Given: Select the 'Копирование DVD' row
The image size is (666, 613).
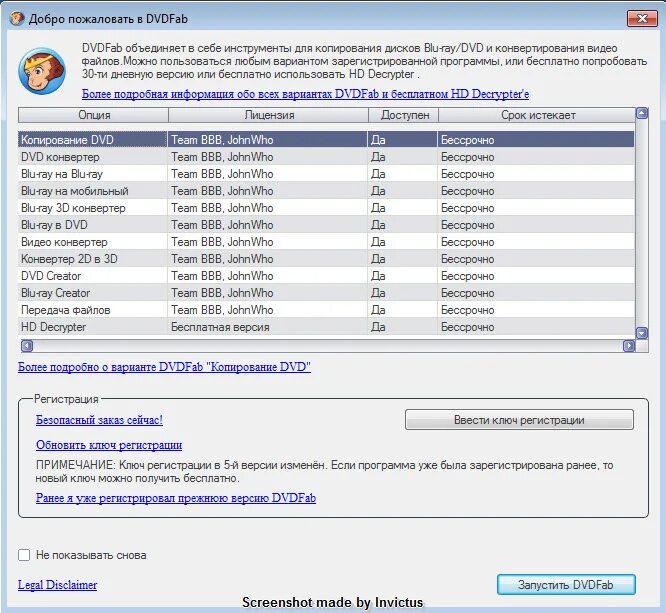Looking at the screenshot, I should [x=326, y=140].
